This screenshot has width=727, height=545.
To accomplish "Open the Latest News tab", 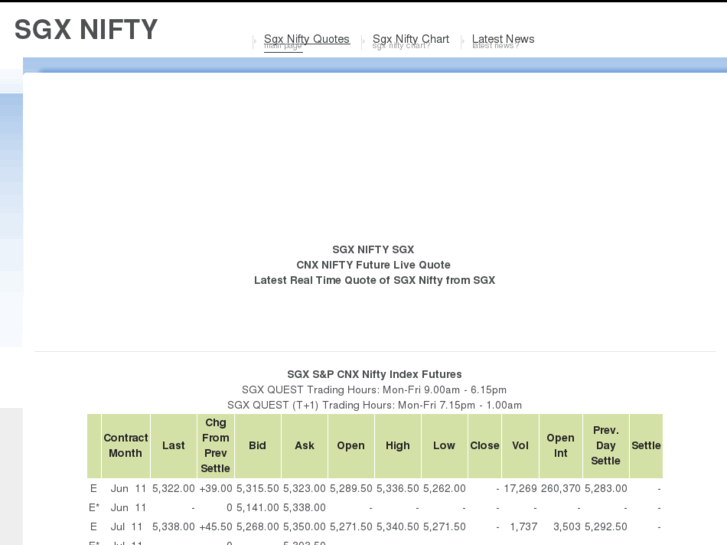I will tap(503, 39).
